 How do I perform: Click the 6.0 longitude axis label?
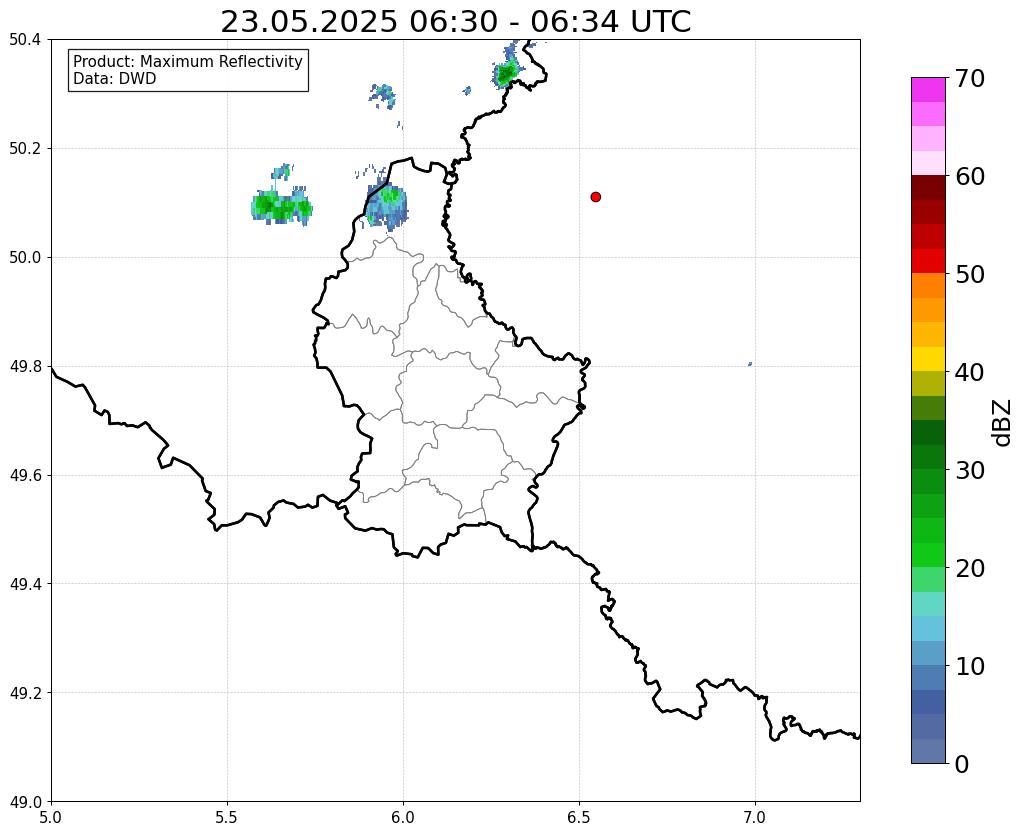coord(403,817)
